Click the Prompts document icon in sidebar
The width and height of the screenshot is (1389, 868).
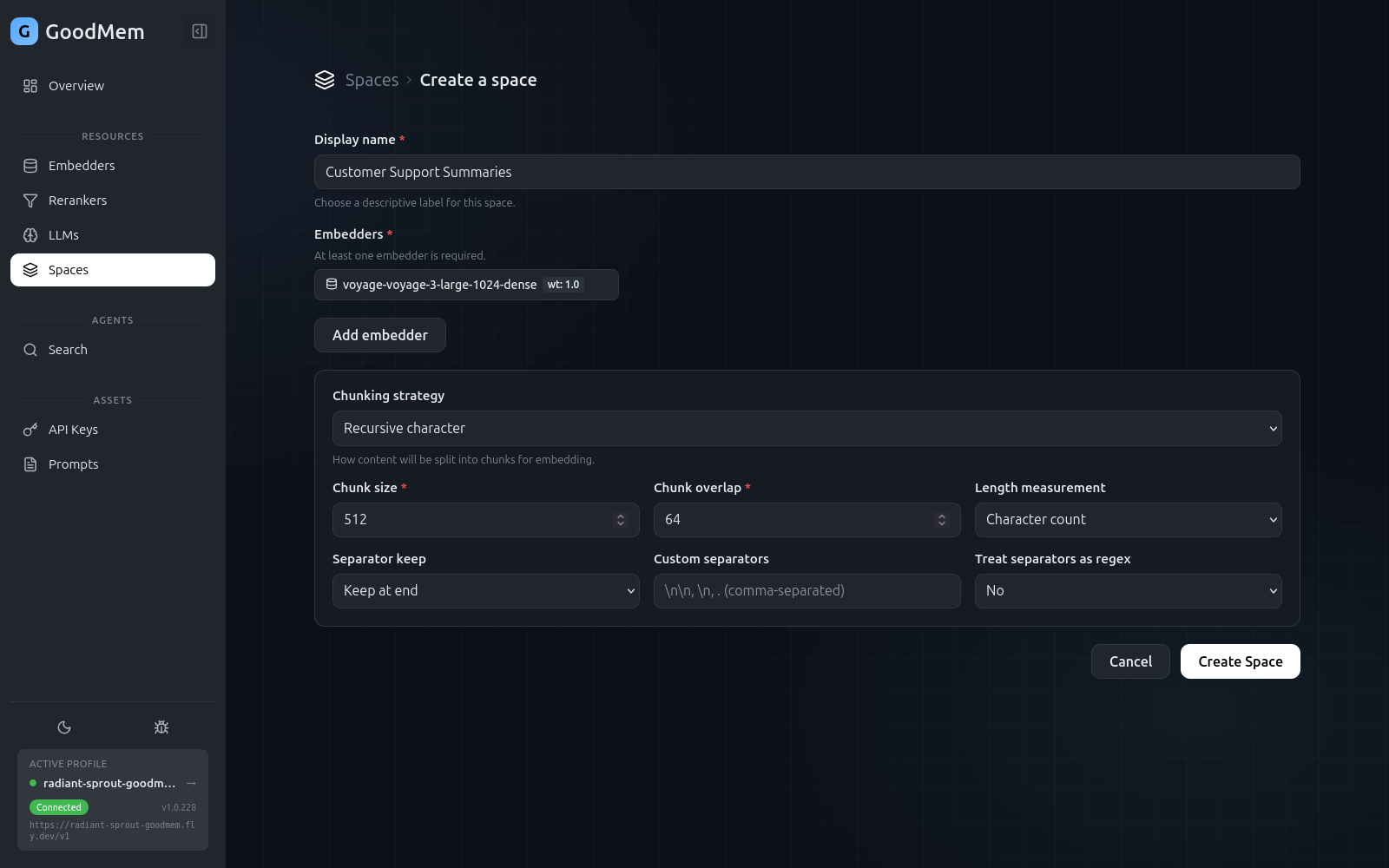click(x=30, y=464)
